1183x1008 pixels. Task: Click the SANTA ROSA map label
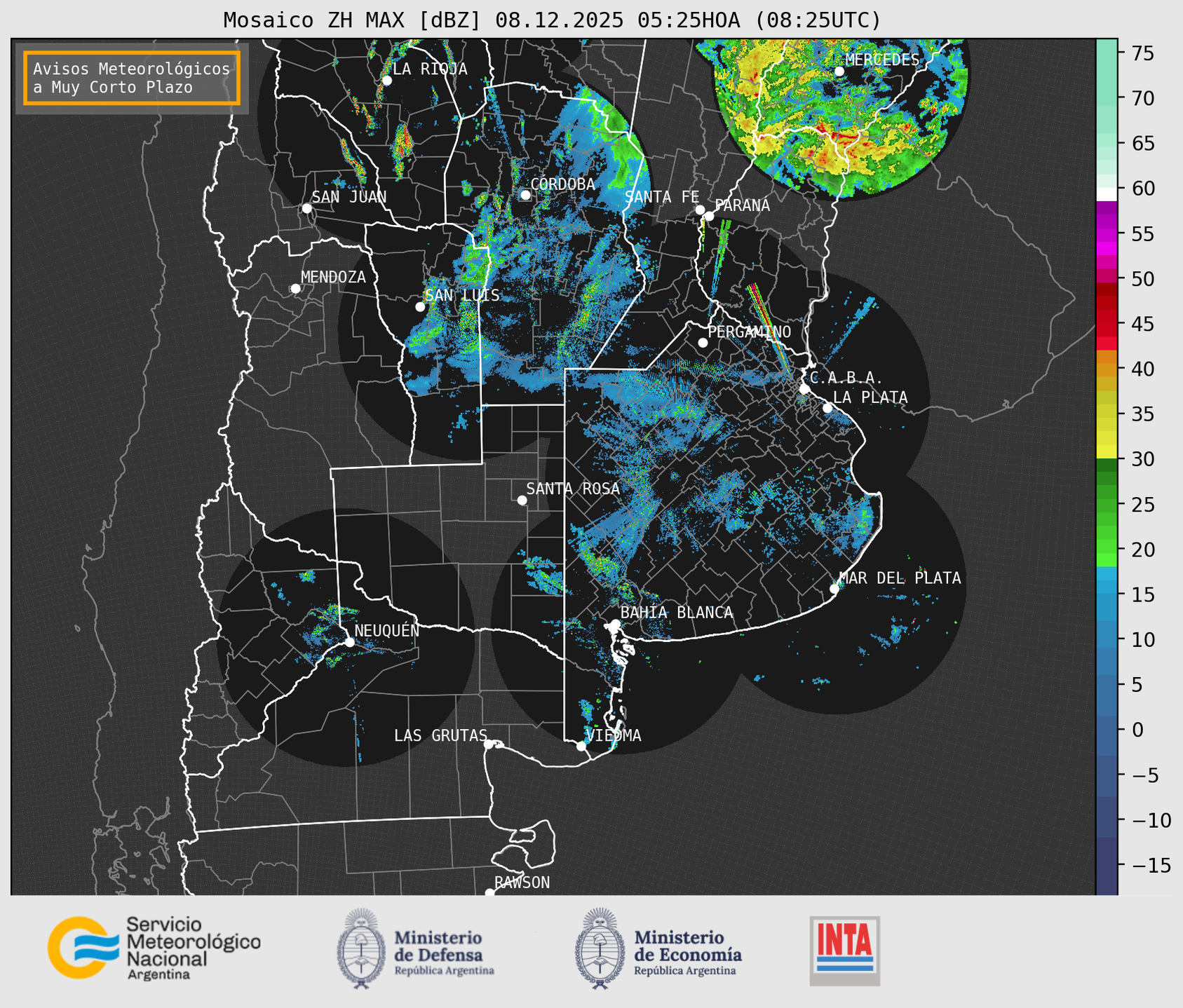[574, 489]
